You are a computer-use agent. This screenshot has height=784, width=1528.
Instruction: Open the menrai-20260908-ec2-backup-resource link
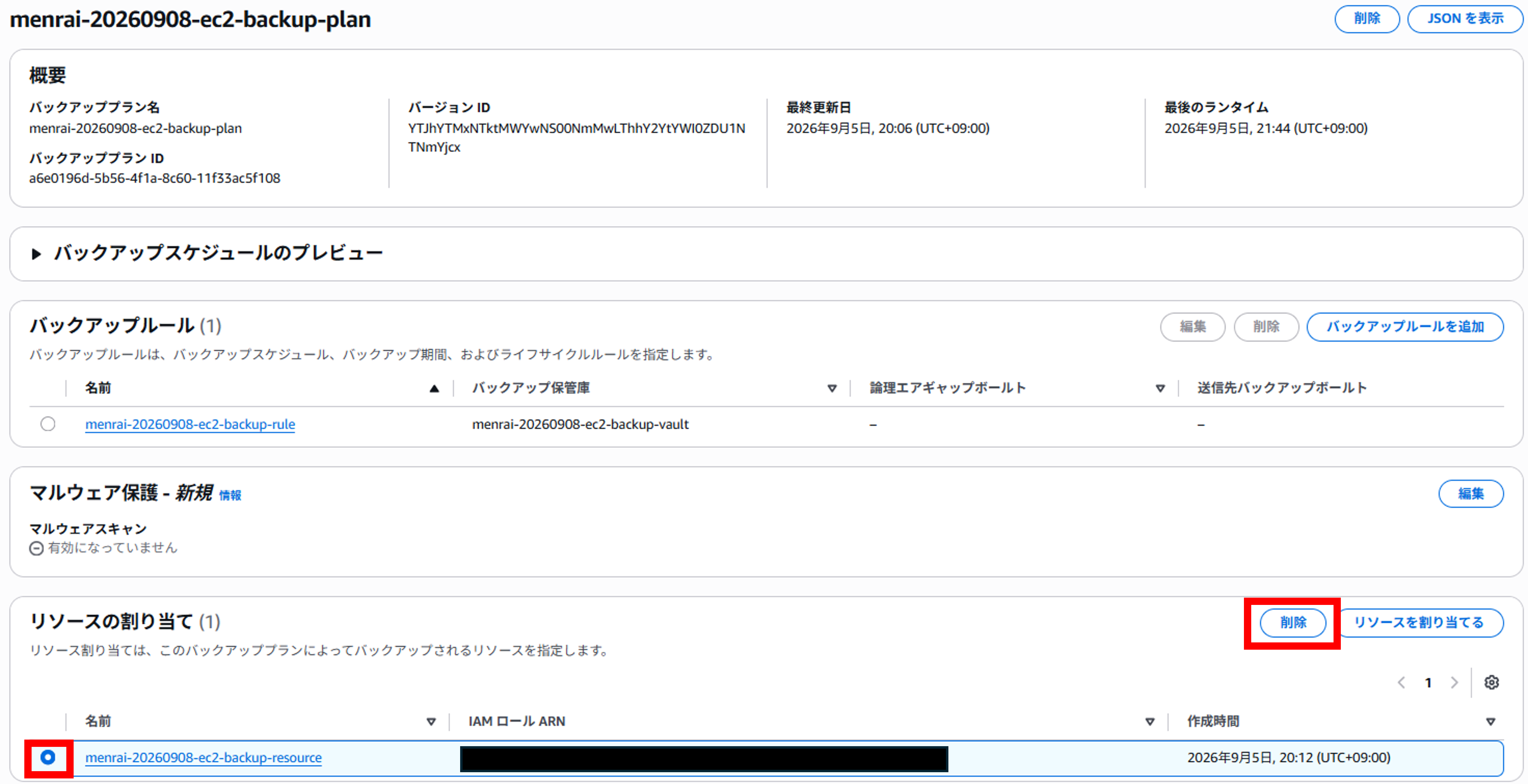pos(203,757)
